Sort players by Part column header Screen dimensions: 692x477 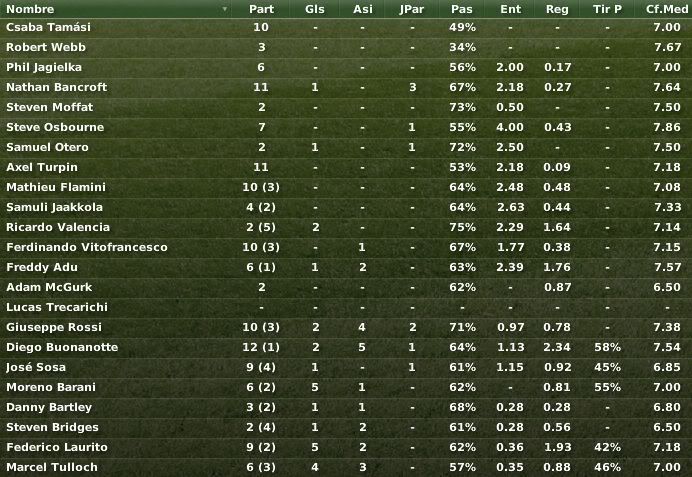[261, 9]
